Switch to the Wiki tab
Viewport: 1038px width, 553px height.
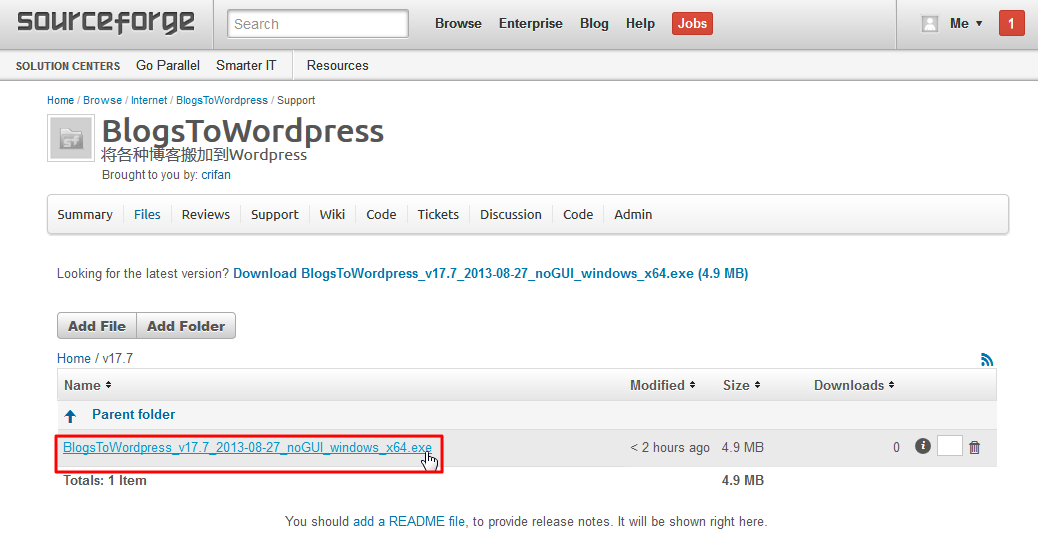click(x=332, y=215)
